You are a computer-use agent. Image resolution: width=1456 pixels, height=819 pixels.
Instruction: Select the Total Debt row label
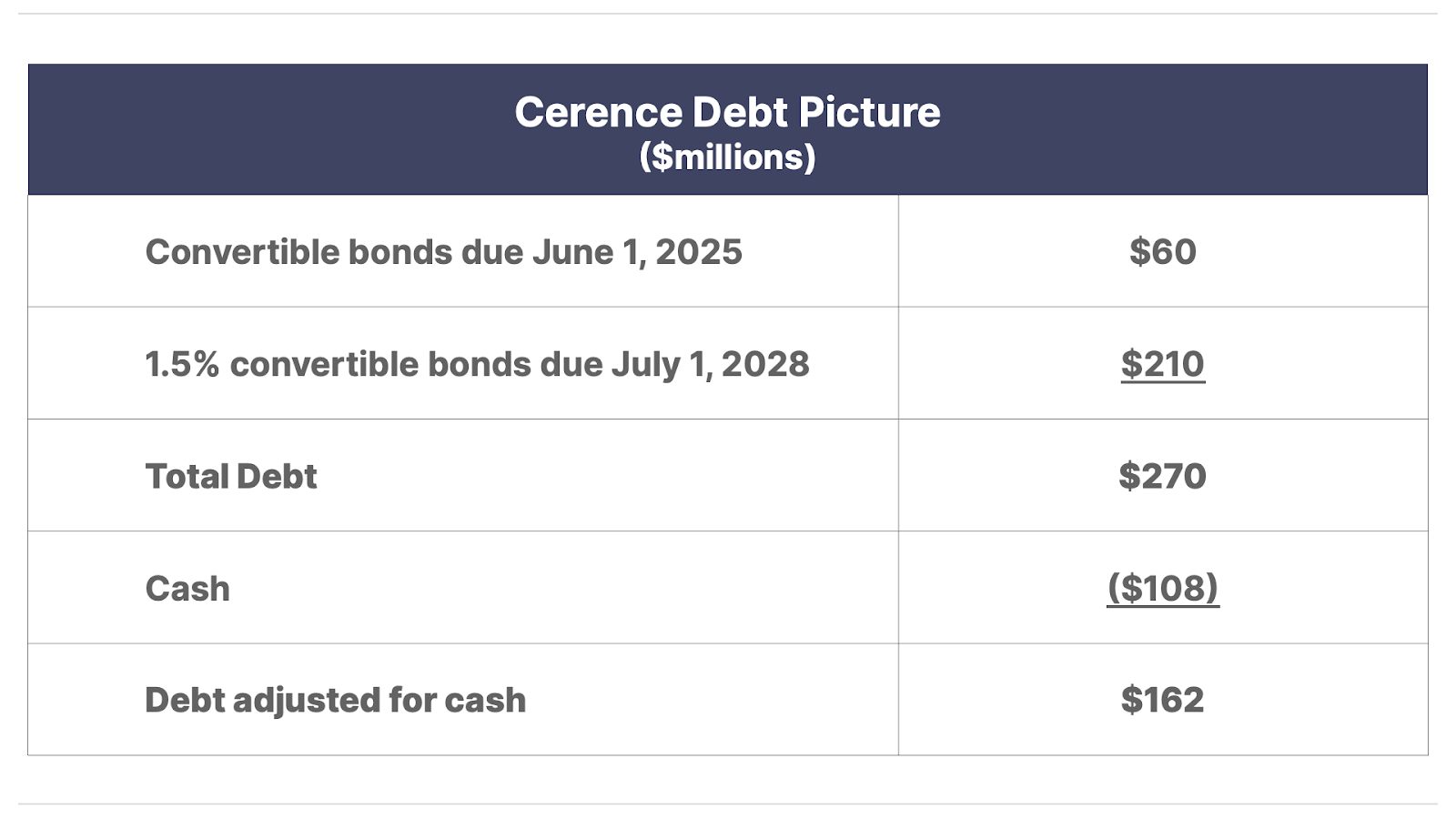click(231, 476)
